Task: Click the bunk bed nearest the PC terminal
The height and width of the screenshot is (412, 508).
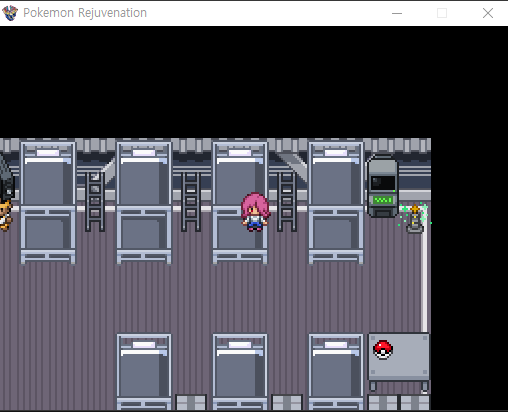Action: click(x=336, y=203)
